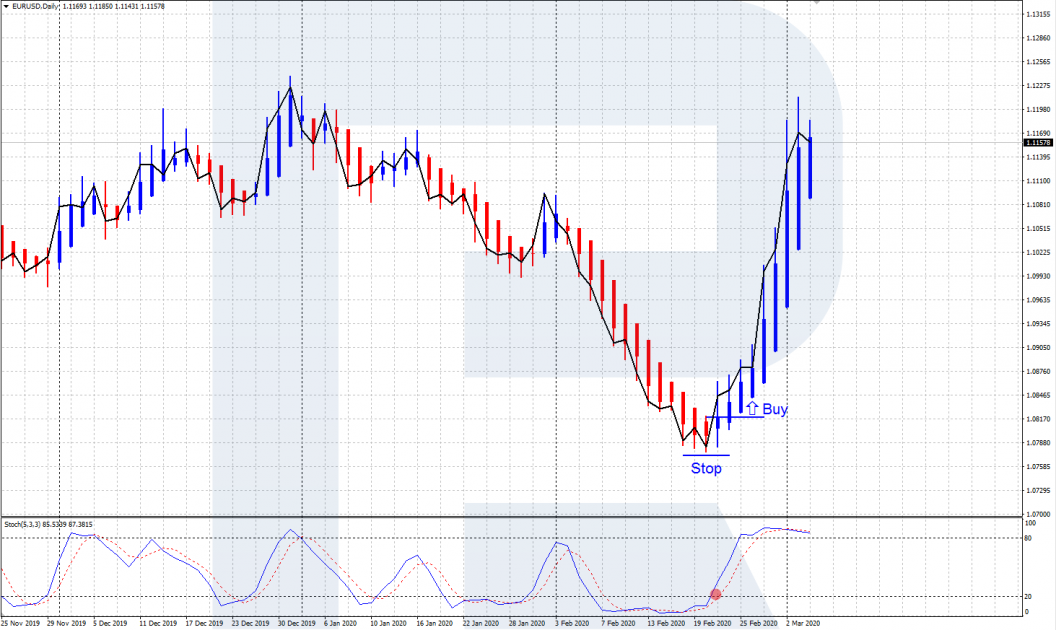Image resolution: width=1056 pixels, height=630 pixels.
Task: Click the Stochastic 80 level label
Action: (1030, 538)
